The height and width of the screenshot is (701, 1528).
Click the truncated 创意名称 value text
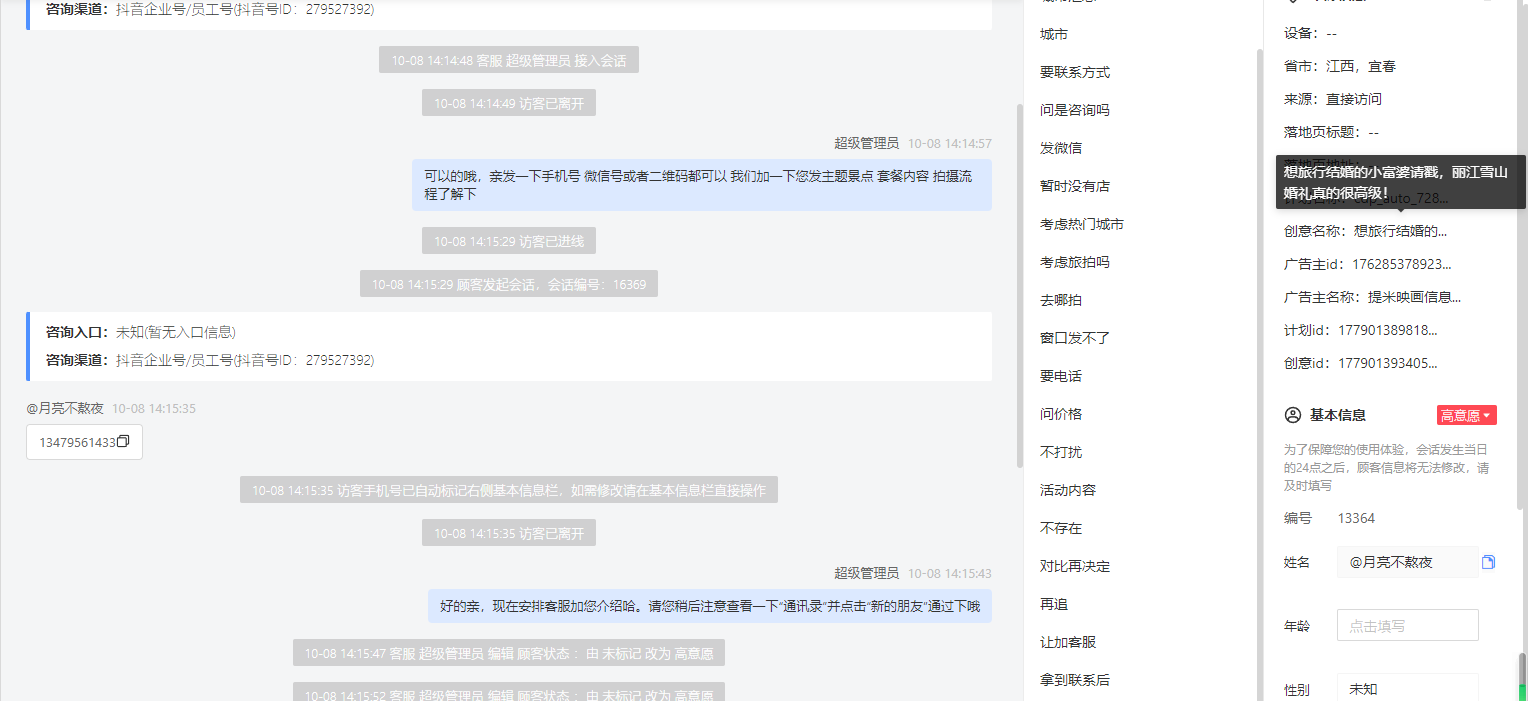pos(1400,231)
